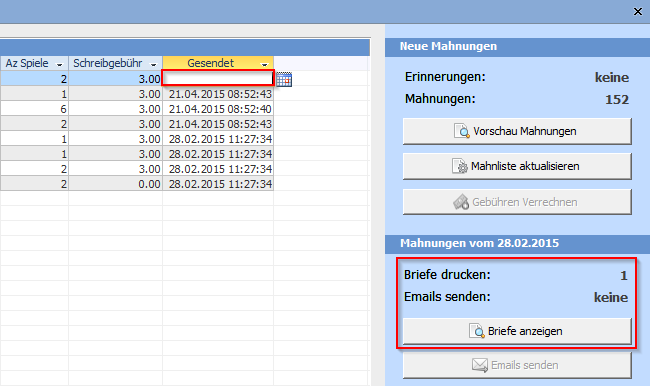Click the Briefe drucken label
This screenshot has height=386, width=650.
tap(447, 275)
